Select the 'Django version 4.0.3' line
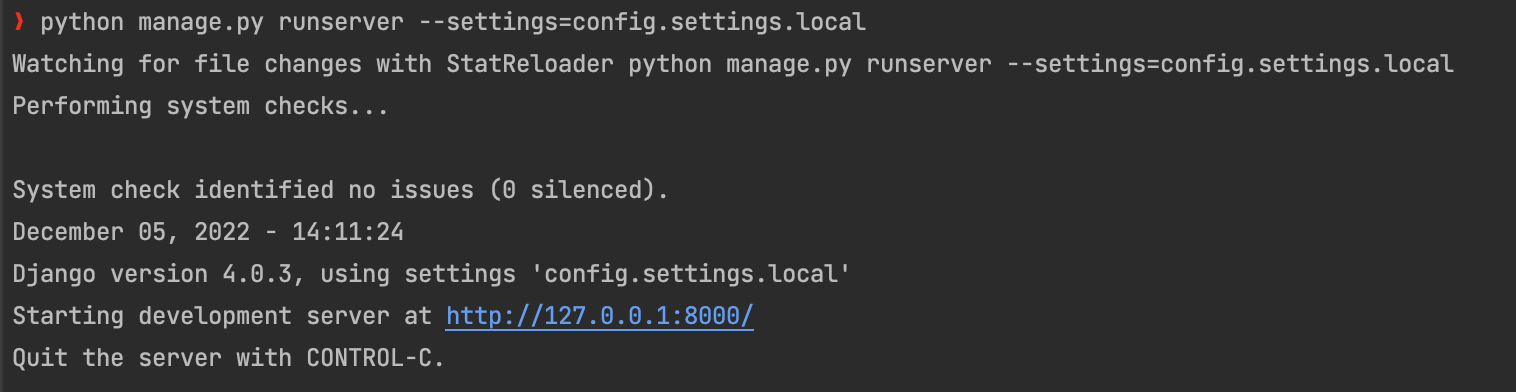The height and width of the screenshot is (392, 1516). 431,274
